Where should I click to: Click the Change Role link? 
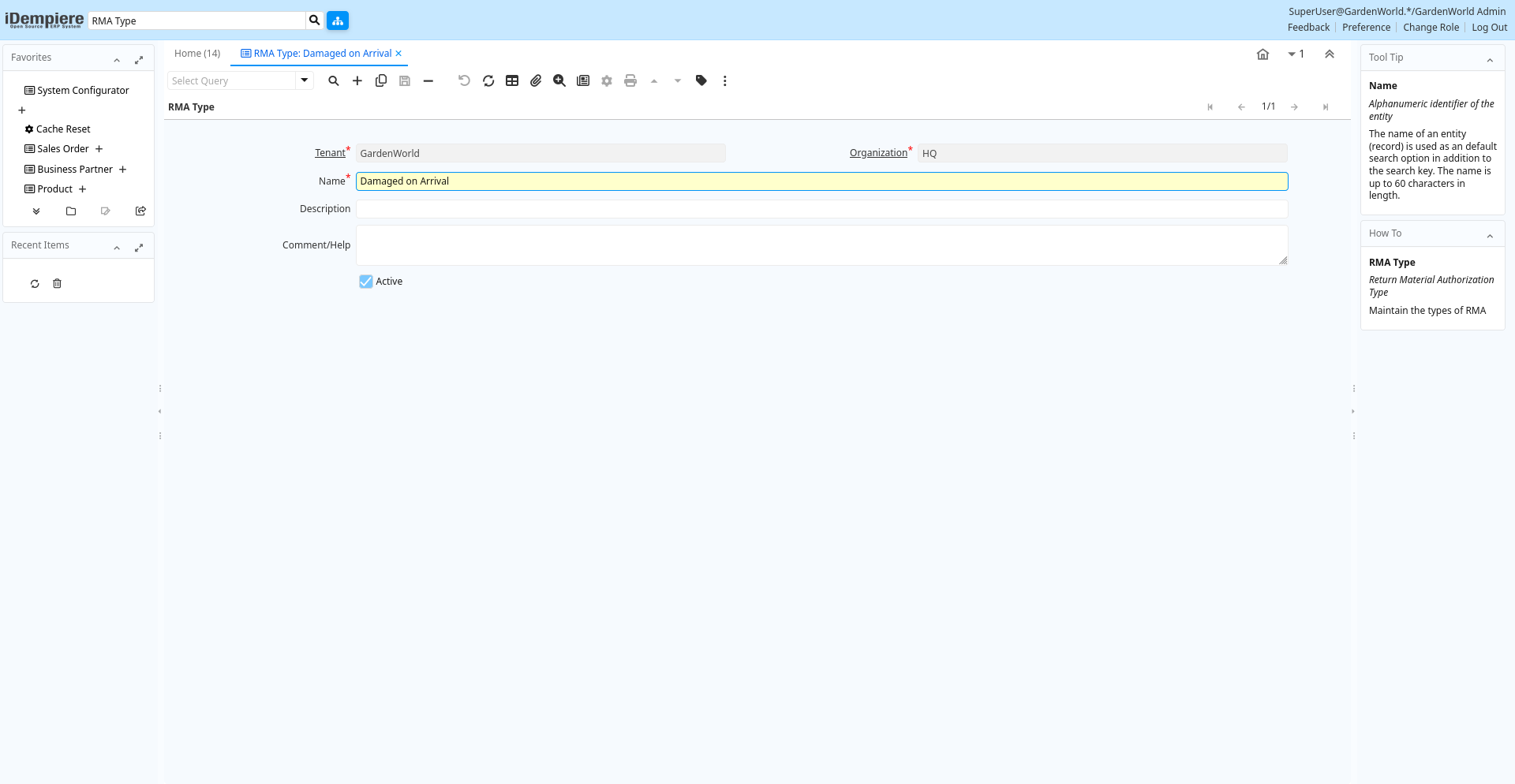[1431, 28]
